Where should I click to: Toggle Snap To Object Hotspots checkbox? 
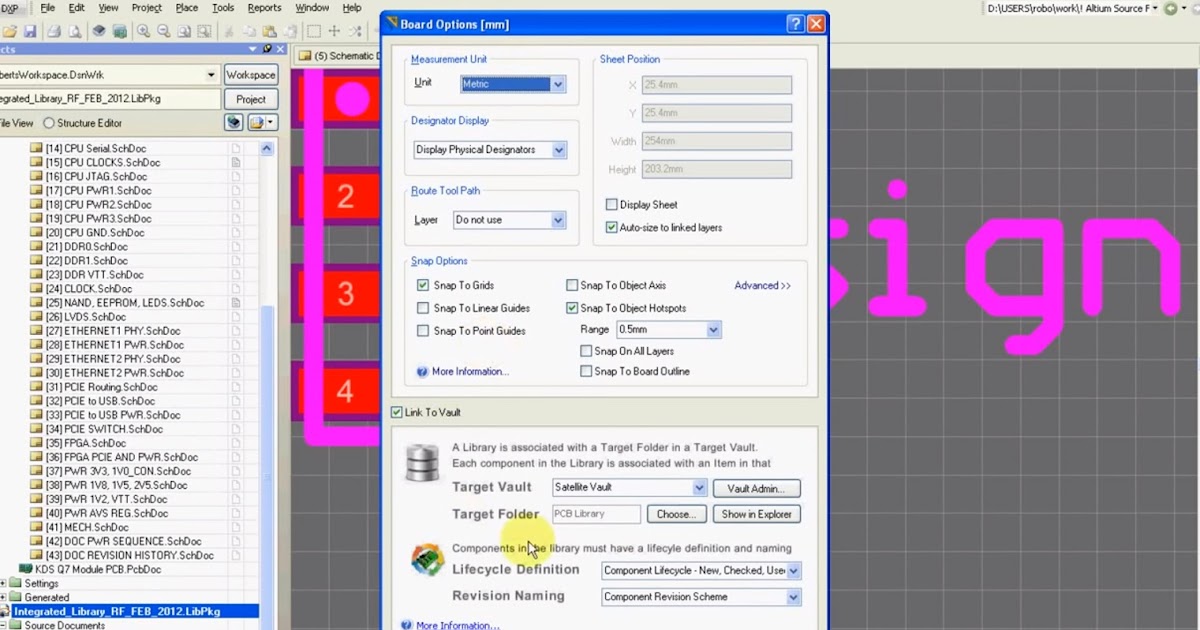point(572,308)
